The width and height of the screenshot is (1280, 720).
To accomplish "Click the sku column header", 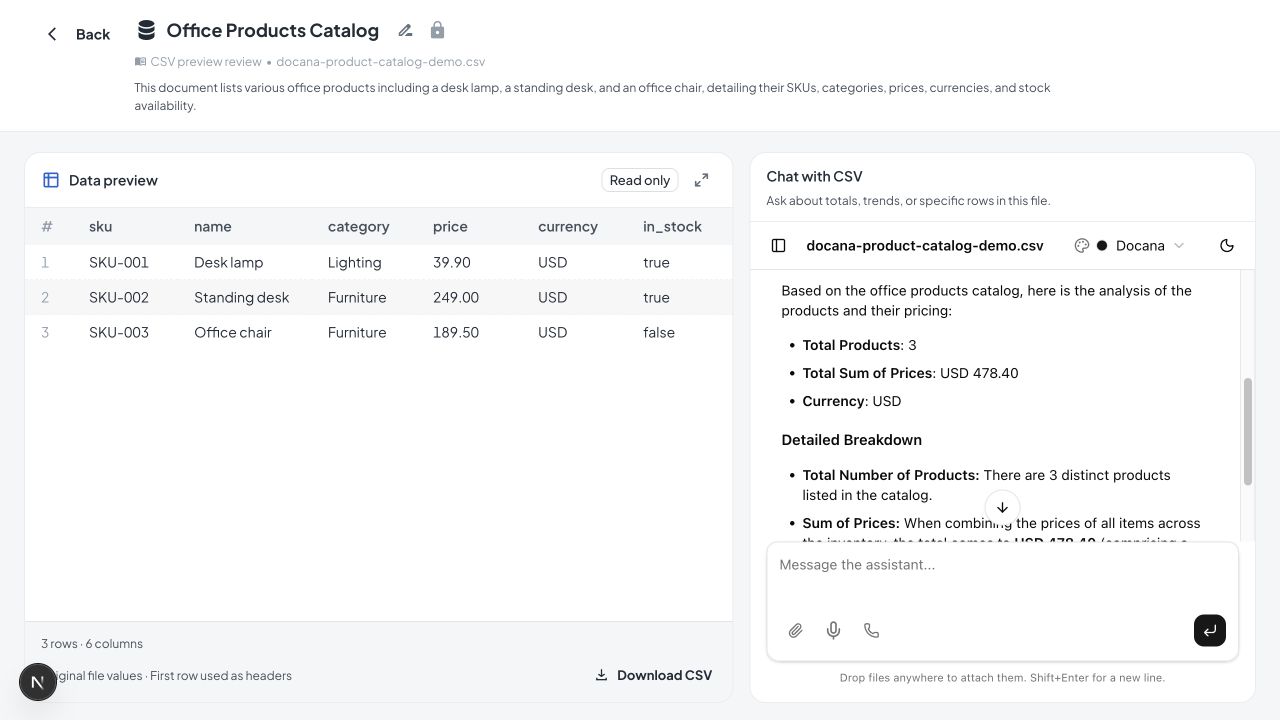I will [100, 226].
